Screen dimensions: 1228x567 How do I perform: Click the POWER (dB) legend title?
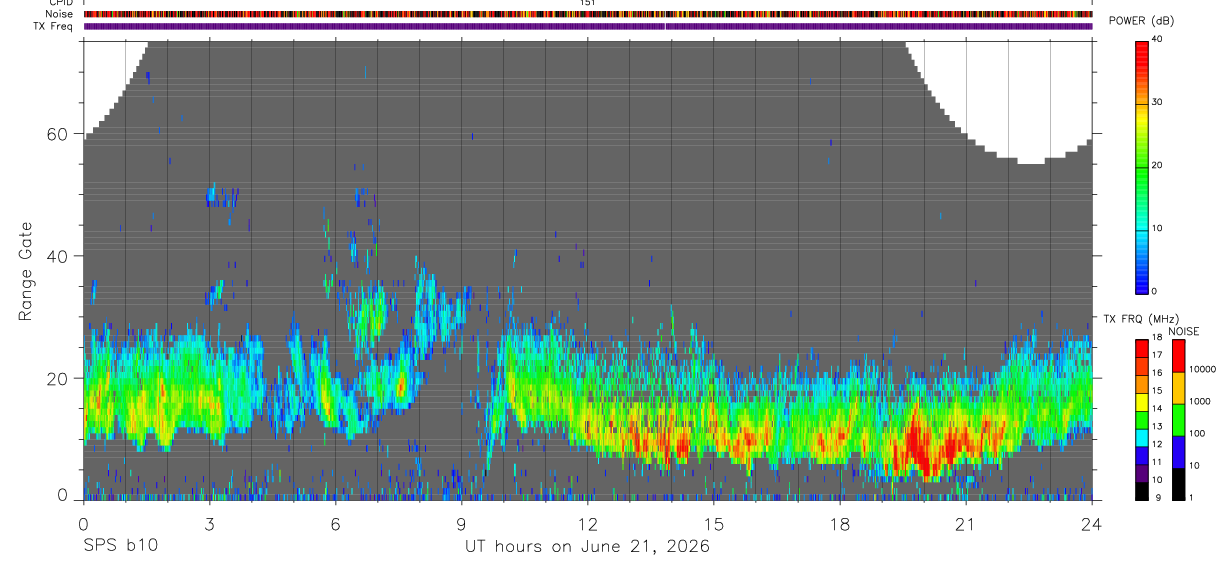point(1141,21)
